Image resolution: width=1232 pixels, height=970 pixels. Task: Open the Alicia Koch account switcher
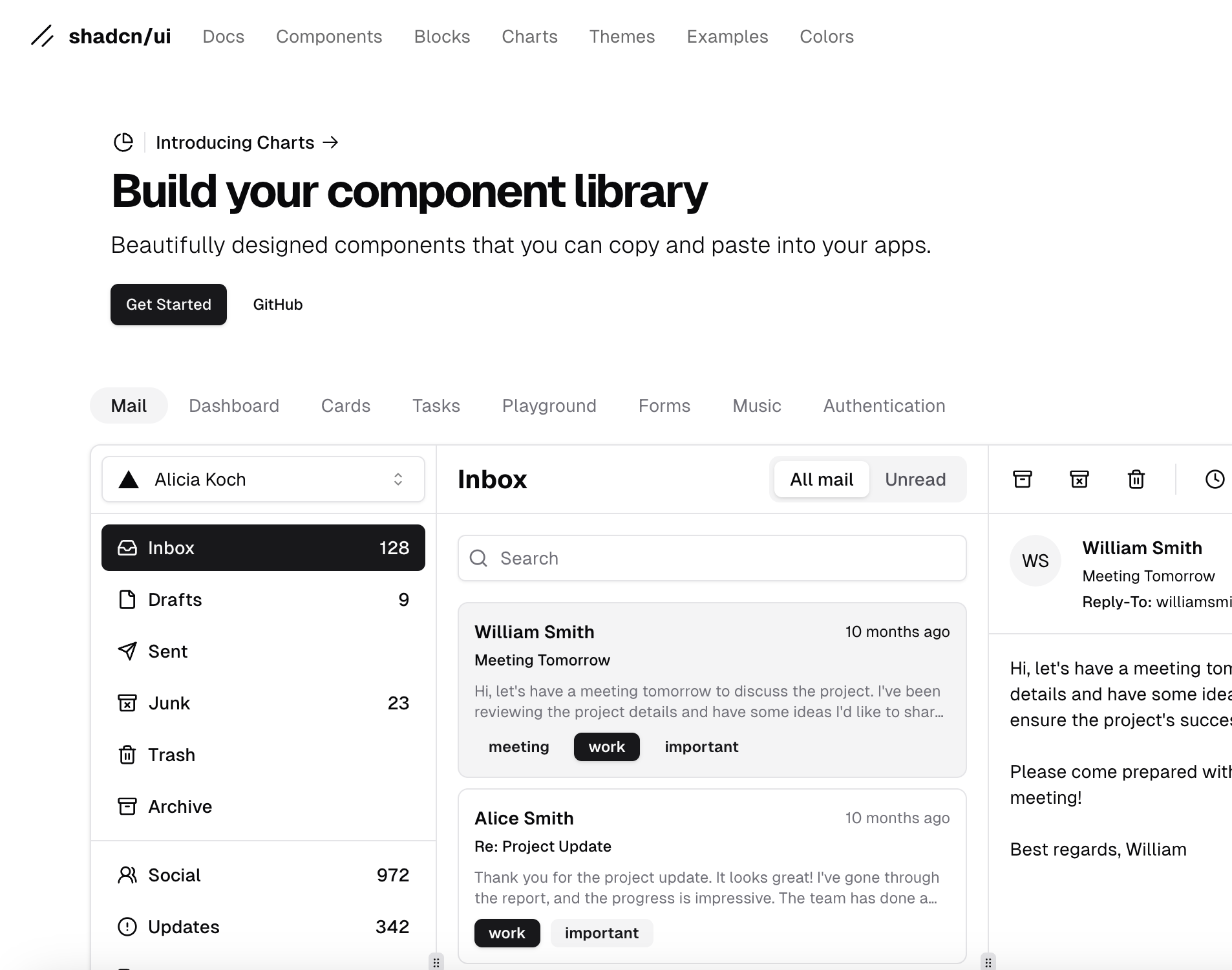coord(262,479)
